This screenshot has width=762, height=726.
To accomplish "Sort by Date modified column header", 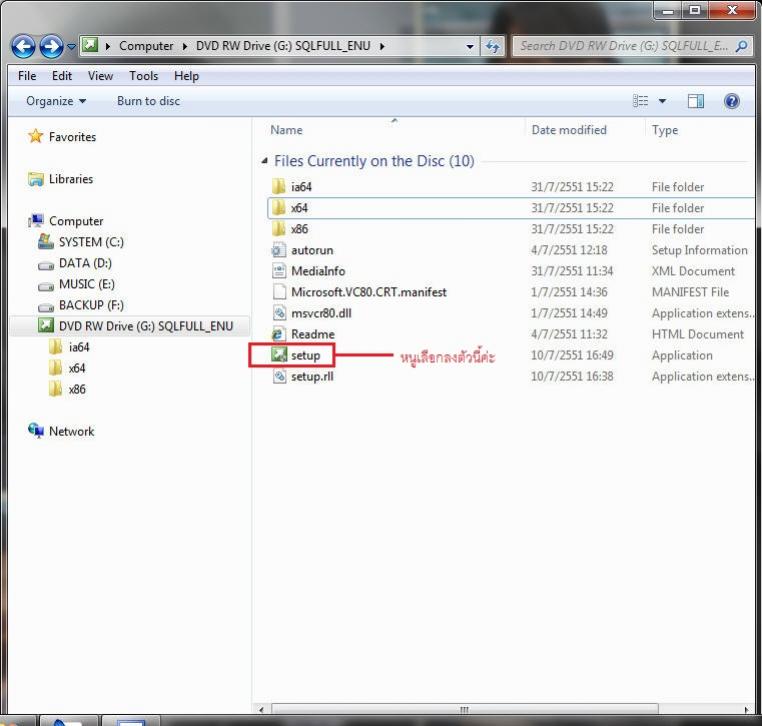I will pyautogui.click(x=569, y=130).
